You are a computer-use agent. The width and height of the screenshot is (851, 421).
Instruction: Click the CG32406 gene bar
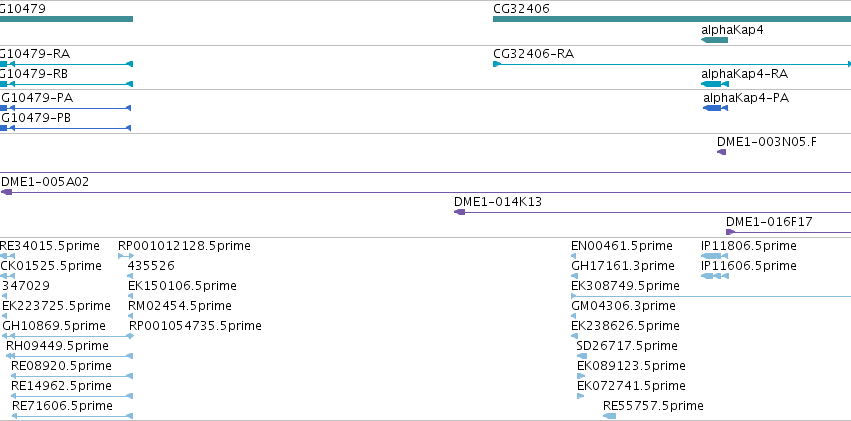point(672,19)
